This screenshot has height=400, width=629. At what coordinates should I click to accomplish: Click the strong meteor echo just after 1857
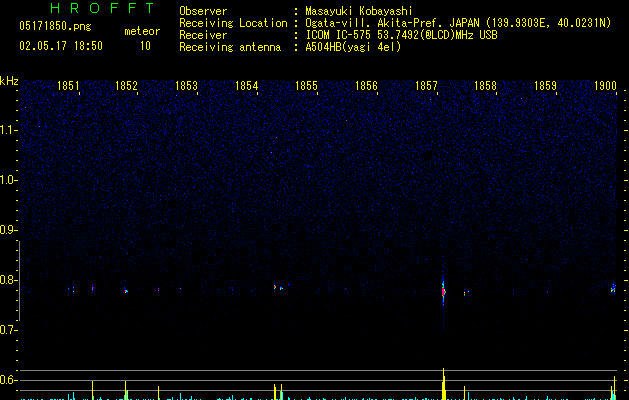(x=443, y=291)
